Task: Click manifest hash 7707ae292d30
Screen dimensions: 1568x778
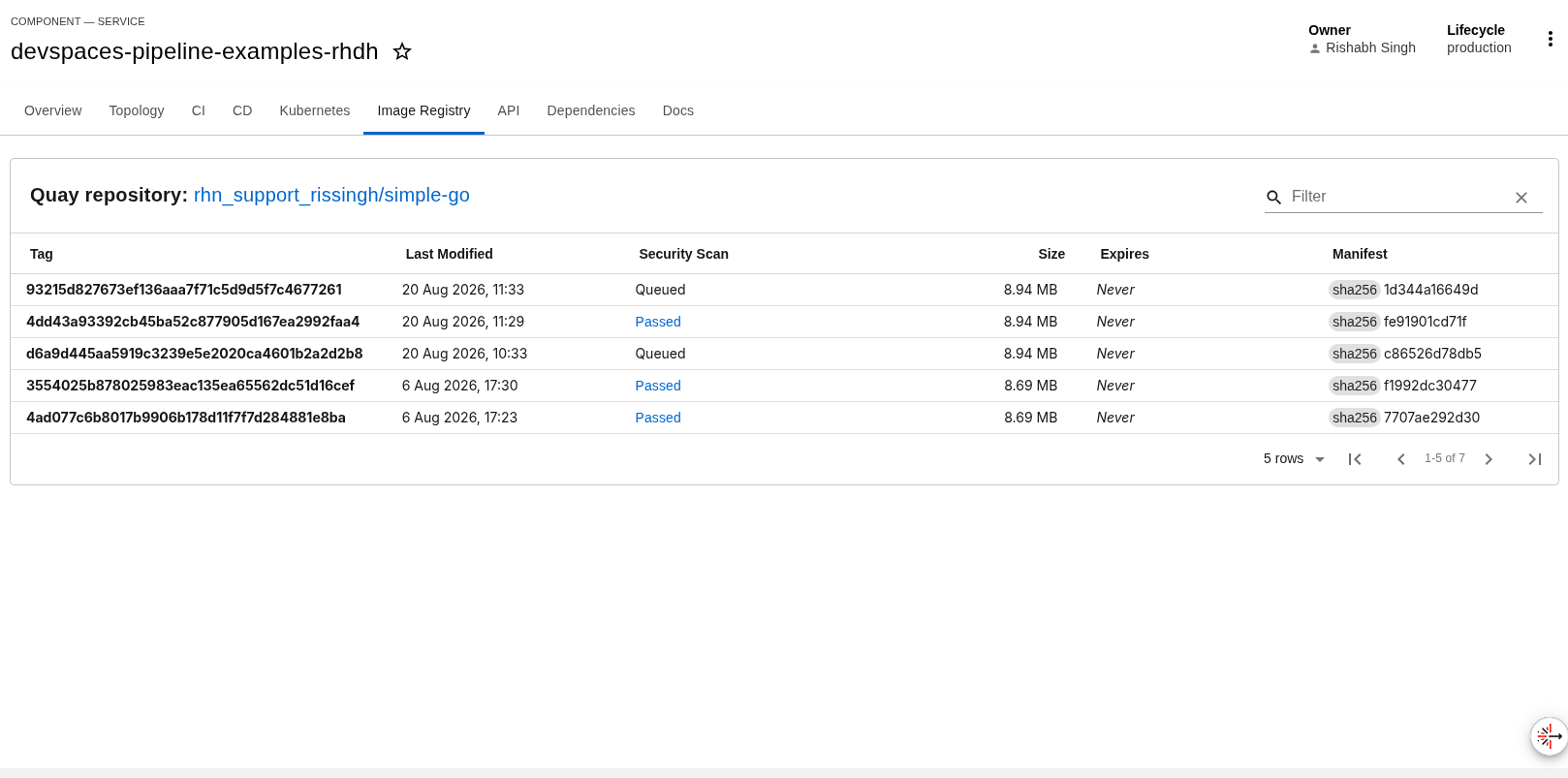Action: (x=1432, y=418)
